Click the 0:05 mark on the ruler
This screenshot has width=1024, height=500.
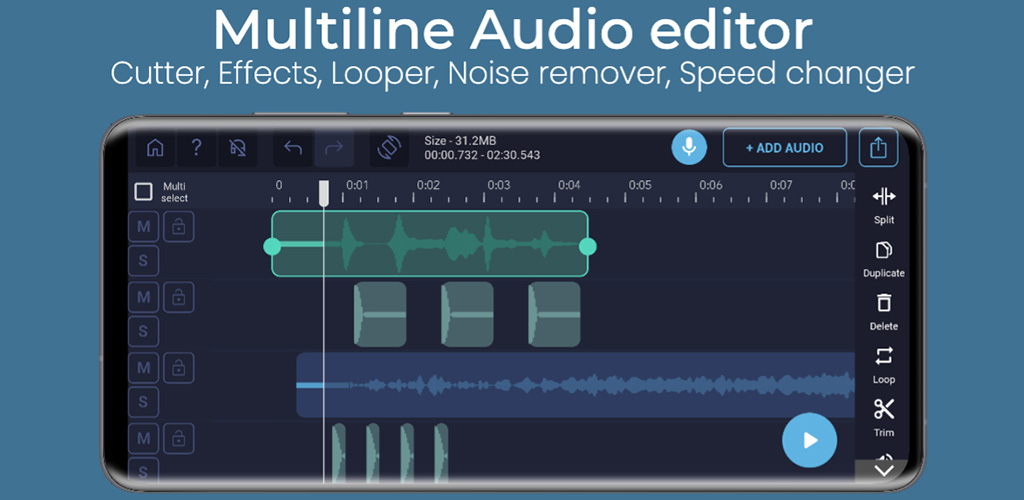(640, 185)
